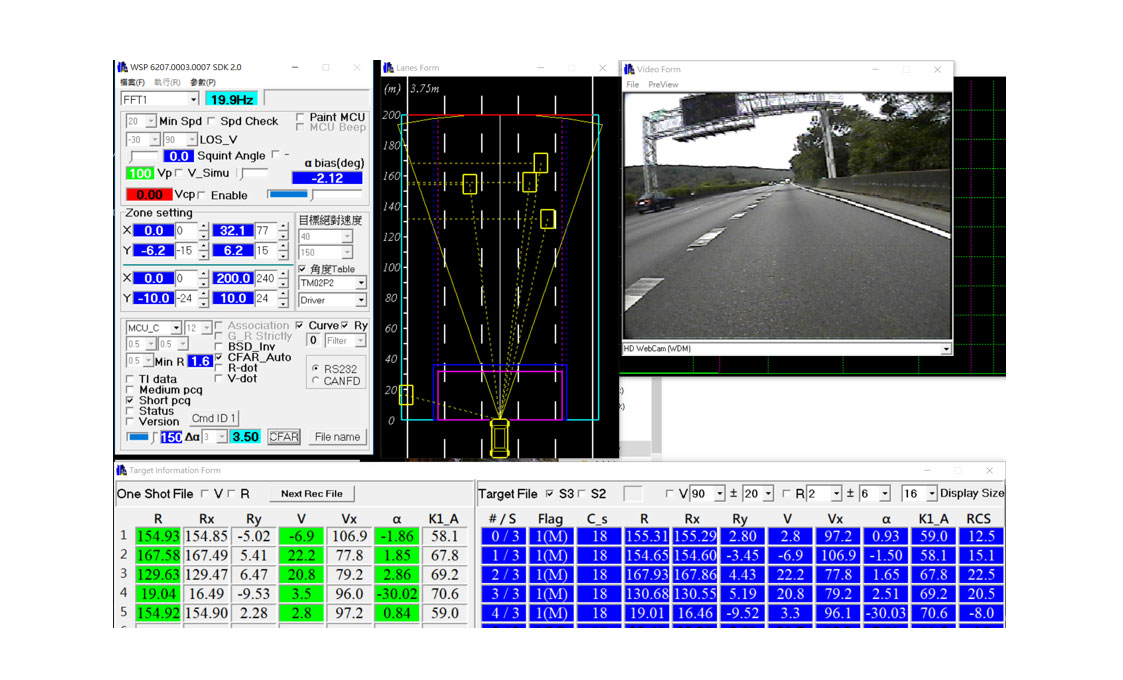Select the CANFD radio button
The height and width of the screenshot is (680, 1123).
pyautogui.click(x=317, y=380)
